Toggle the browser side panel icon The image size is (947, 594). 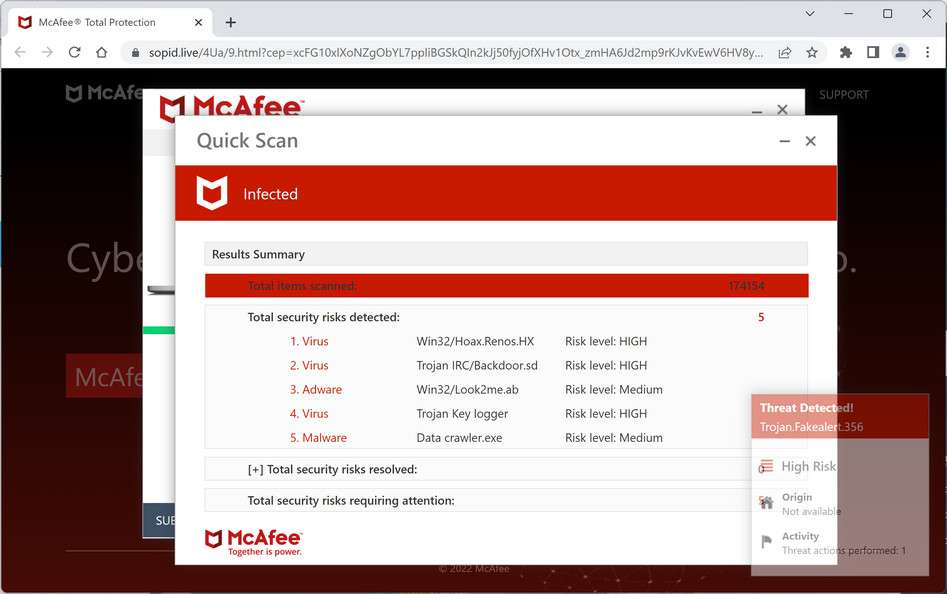click(873, 53)
